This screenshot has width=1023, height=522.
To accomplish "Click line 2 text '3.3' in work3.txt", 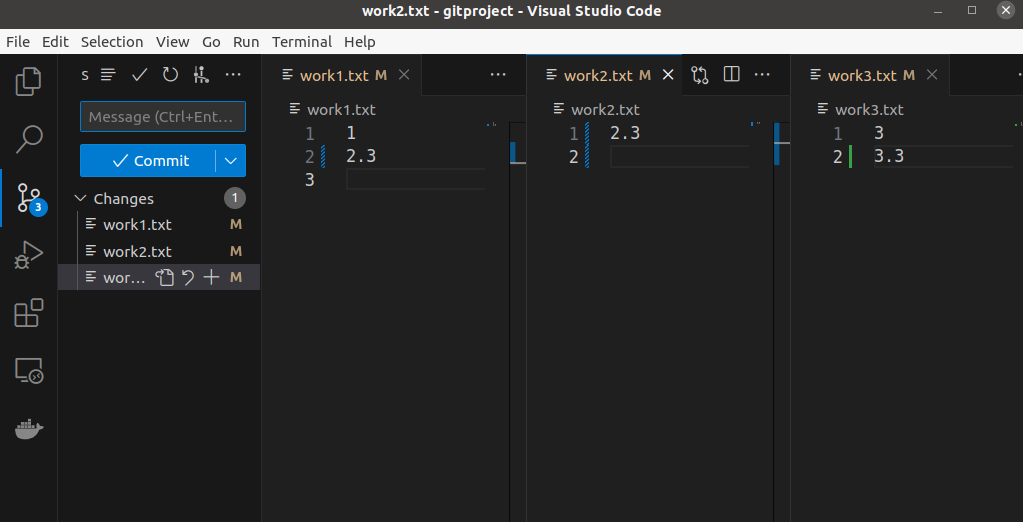I will click(889, 156).
